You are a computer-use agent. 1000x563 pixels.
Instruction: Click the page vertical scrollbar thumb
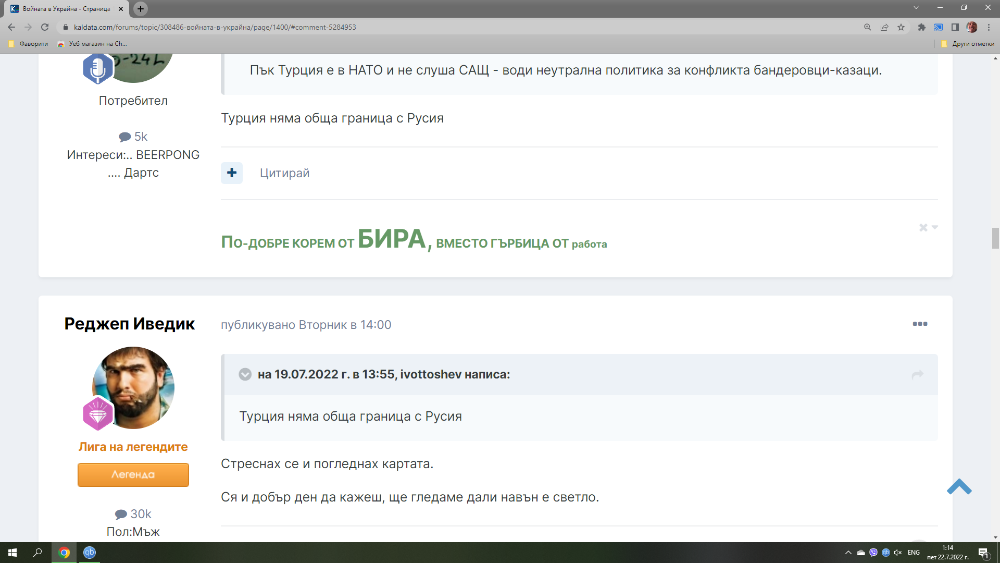point(995,238)
